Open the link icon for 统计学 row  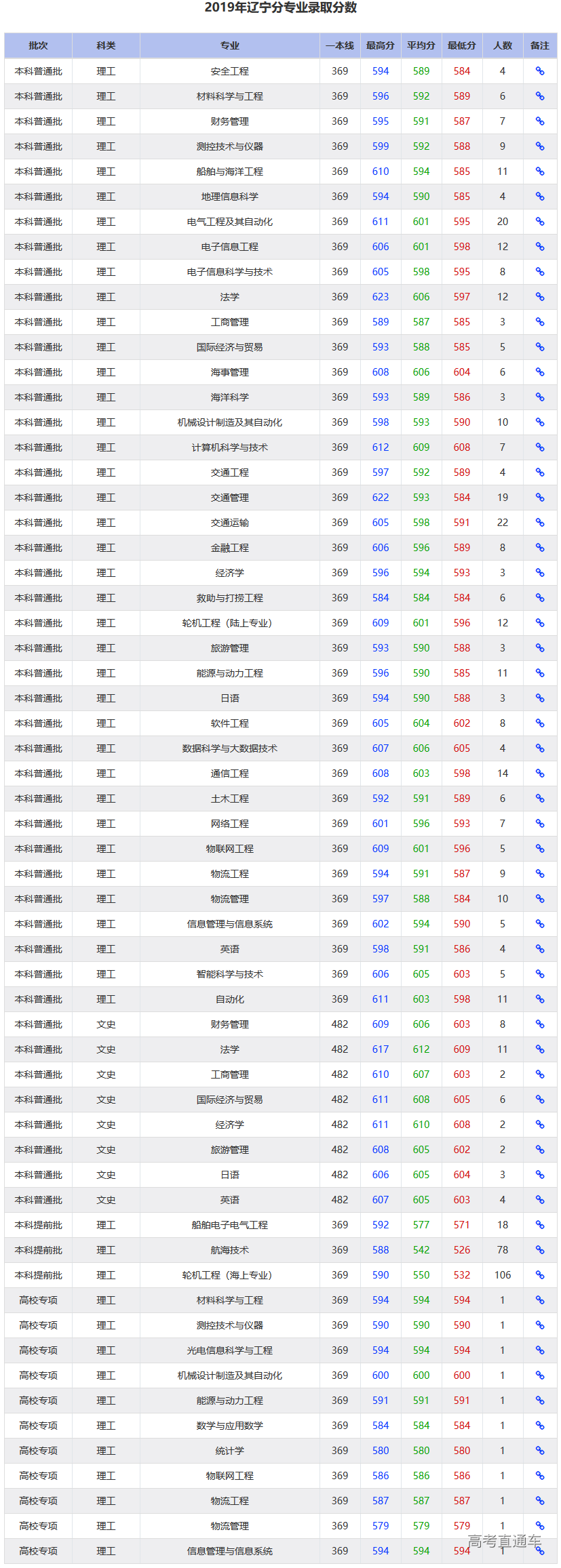[539, 1451]
